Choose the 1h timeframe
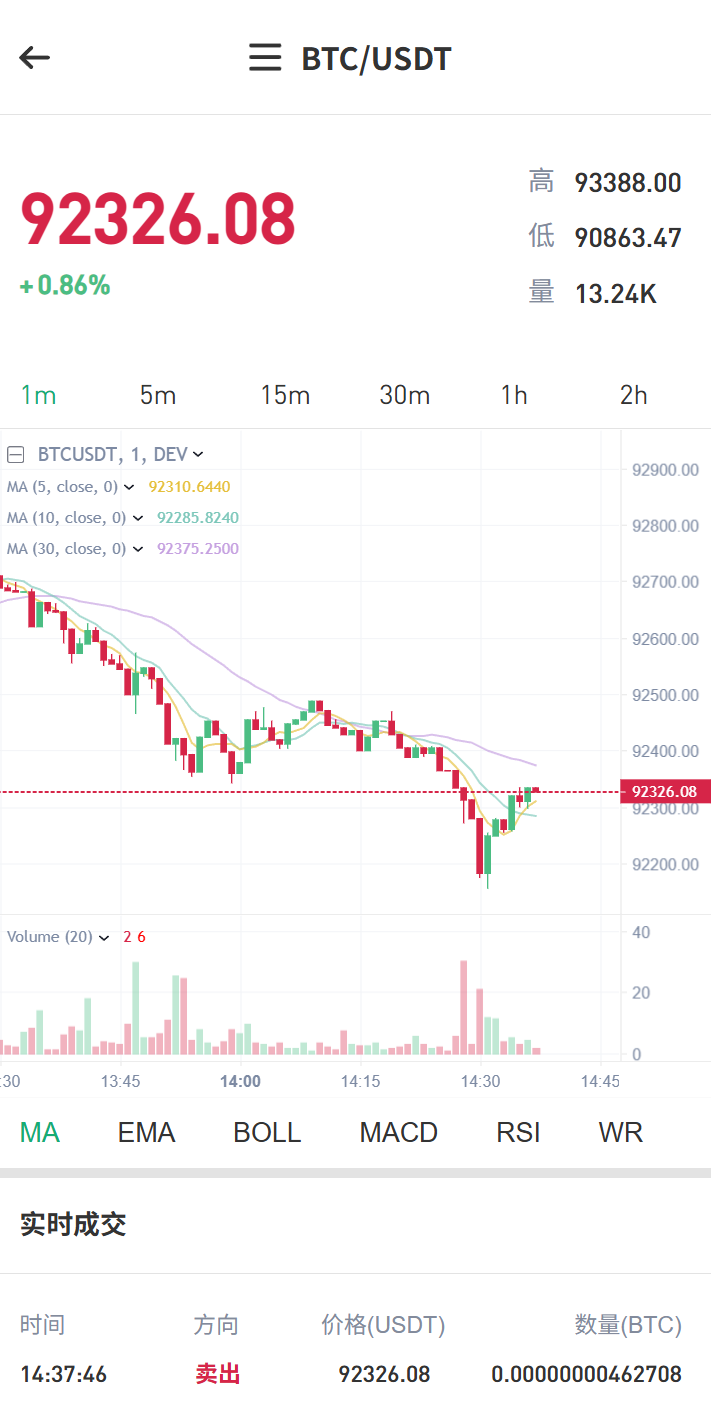 [x=514, y=395]
